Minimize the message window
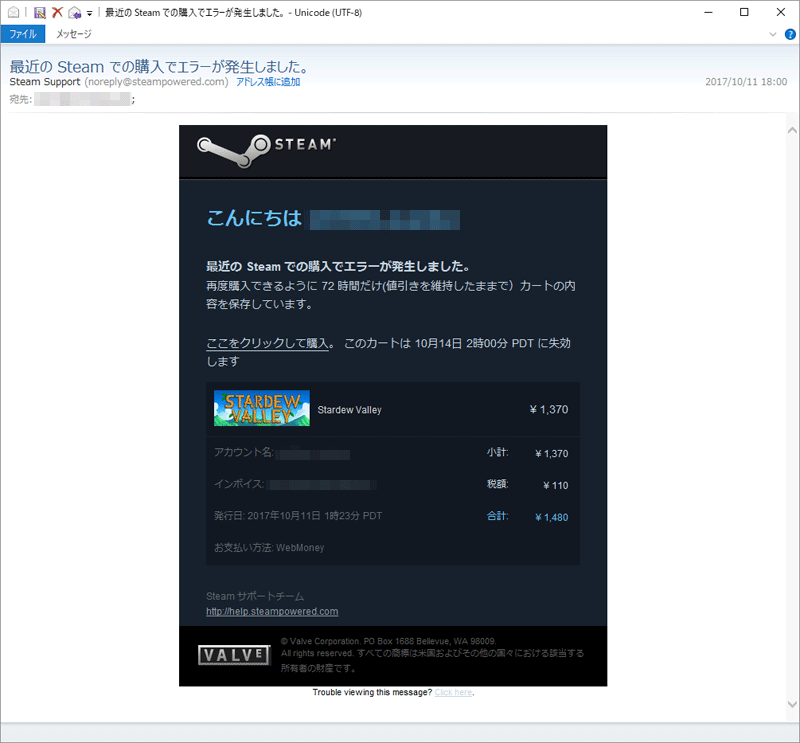800x743 pixels. pyautogui.click(x=708, y=12)
